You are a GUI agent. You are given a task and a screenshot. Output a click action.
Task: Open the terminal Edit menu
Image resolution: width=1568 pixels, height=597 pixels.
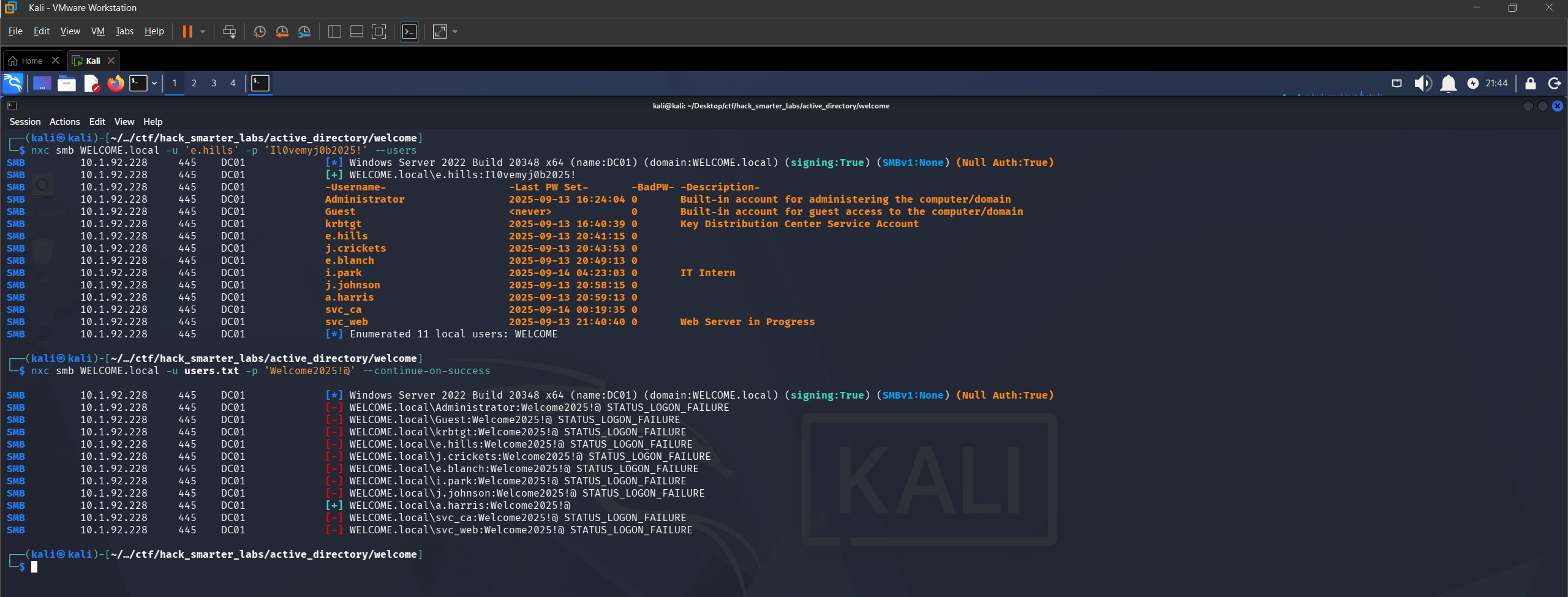97,122
